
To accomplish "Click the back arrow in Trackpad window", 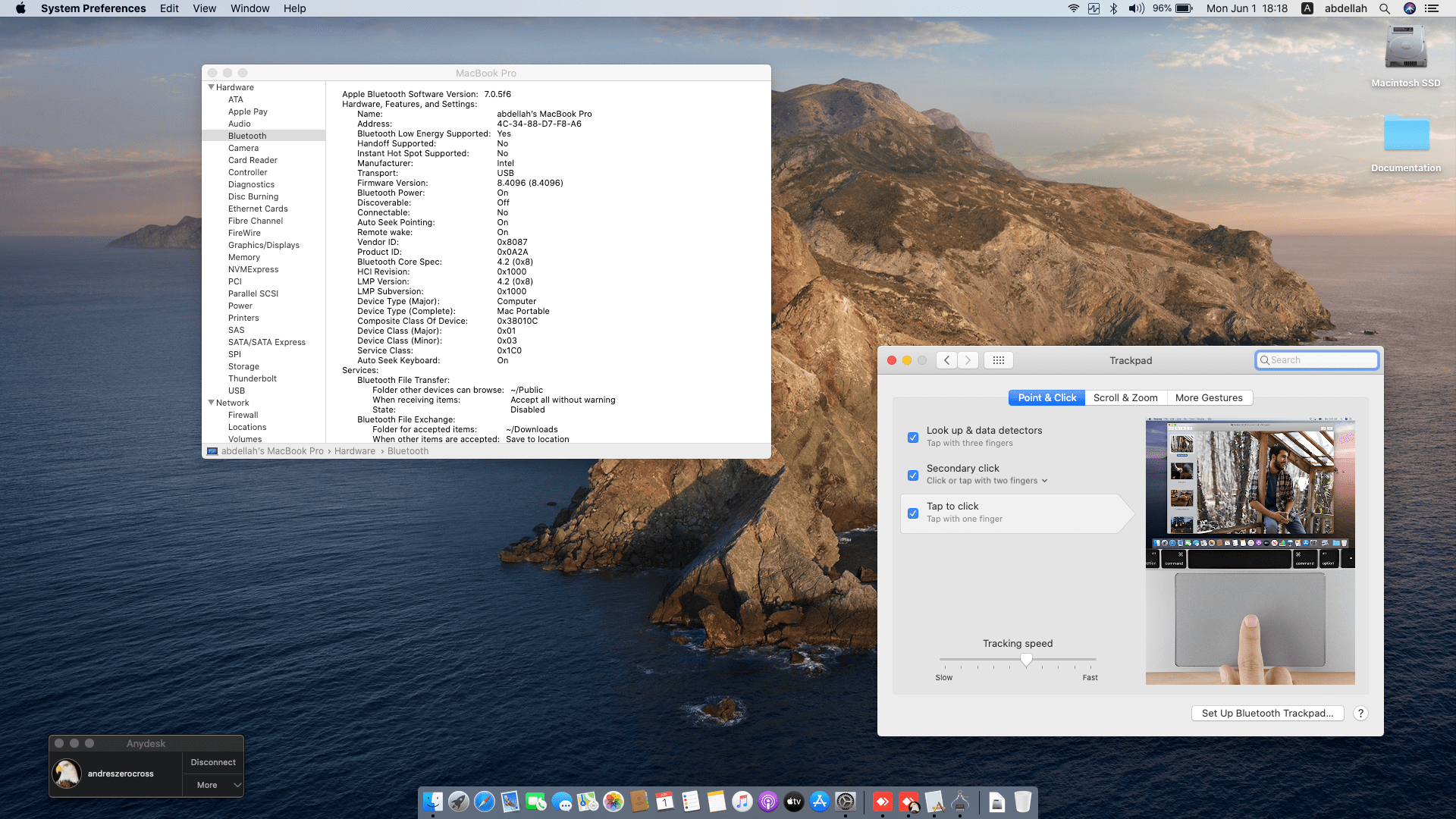I will coord(946,360).
